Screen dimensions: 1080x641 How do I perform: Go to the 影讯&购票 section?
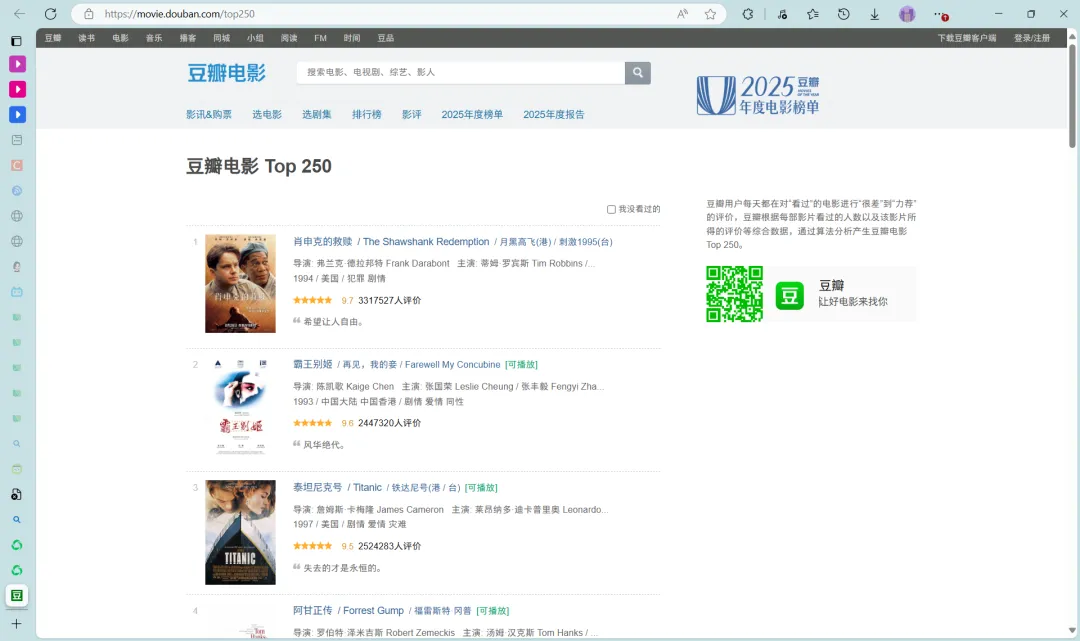(209, 114)
